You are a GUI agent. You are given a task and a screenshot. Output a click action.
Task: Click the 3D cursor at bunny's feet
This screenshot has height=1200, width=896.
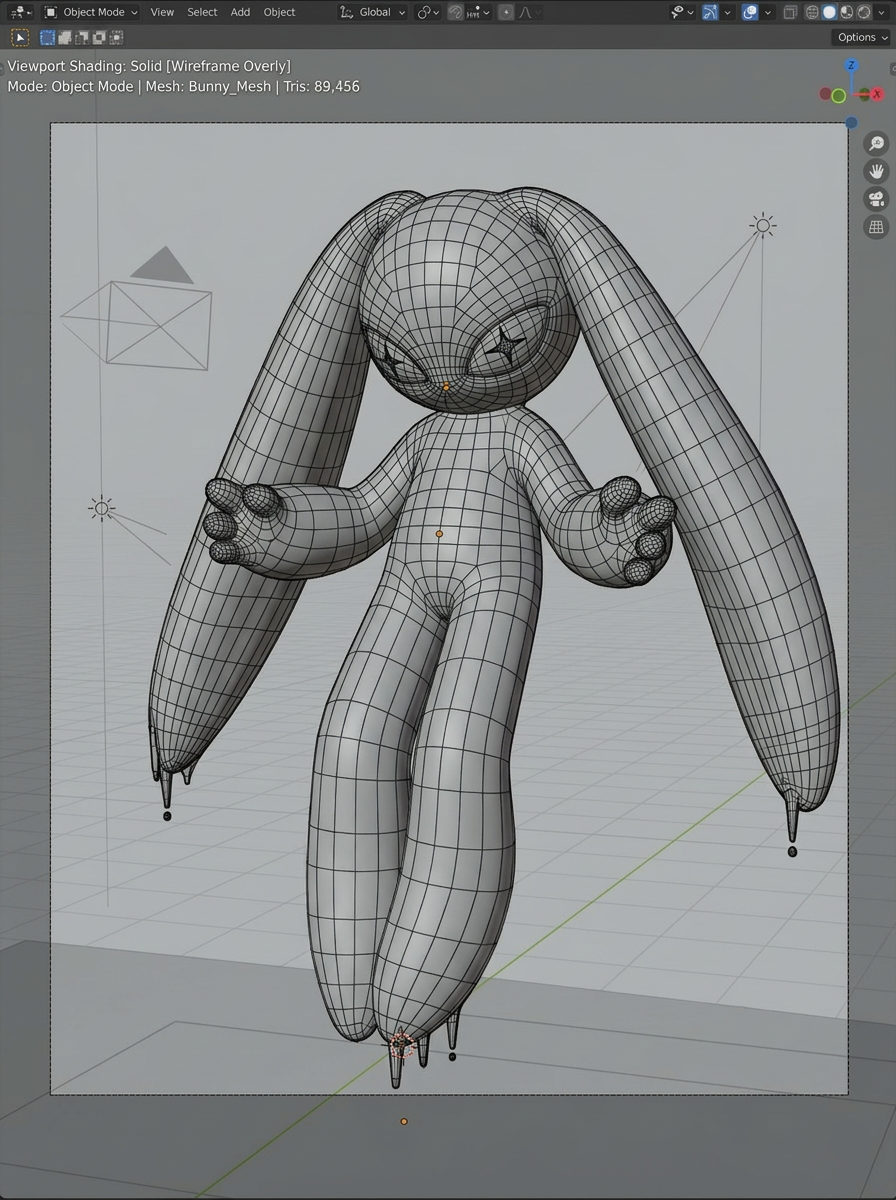click(x=401, y=1045)
